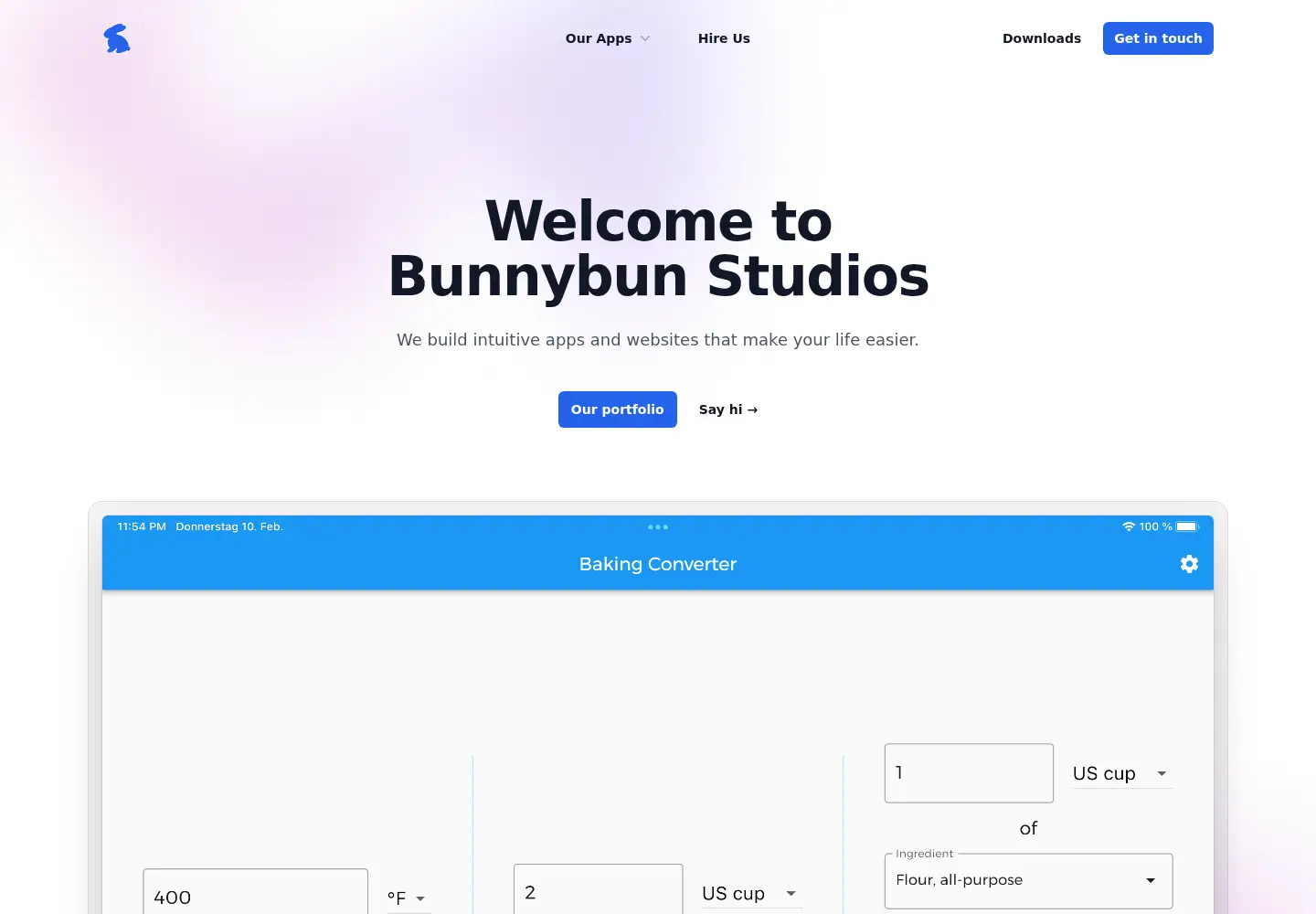Open Our portfolio
The height and width of the screenshot is (914, 1316).
[618, 409]
